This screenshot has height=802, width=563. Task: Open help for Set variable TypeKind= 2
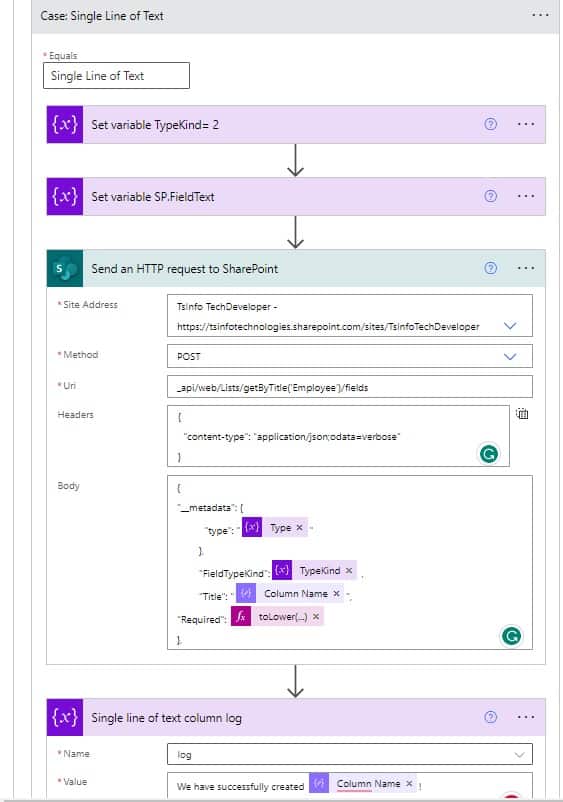pyautogui.click(x=490, y=124)
